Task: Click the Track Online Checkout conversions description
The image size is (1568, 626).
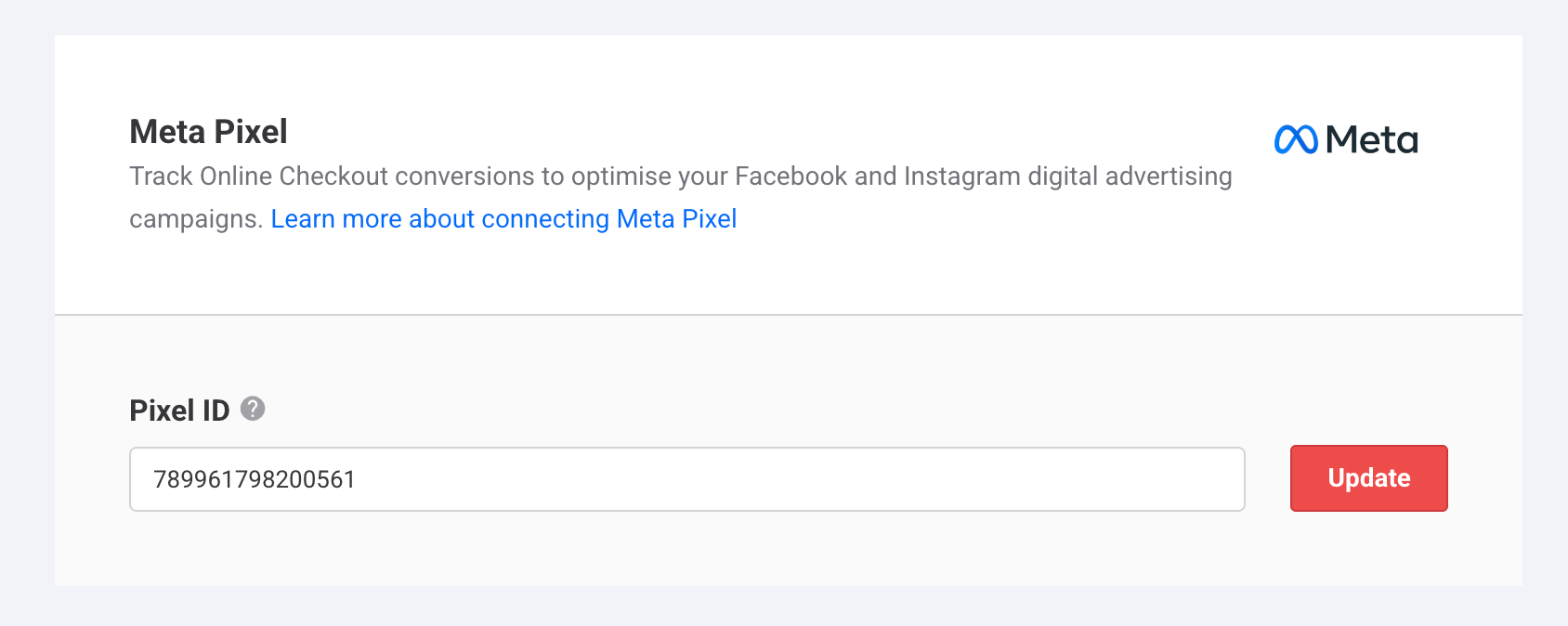Action: pyautogui.click(x=680, y=176)
